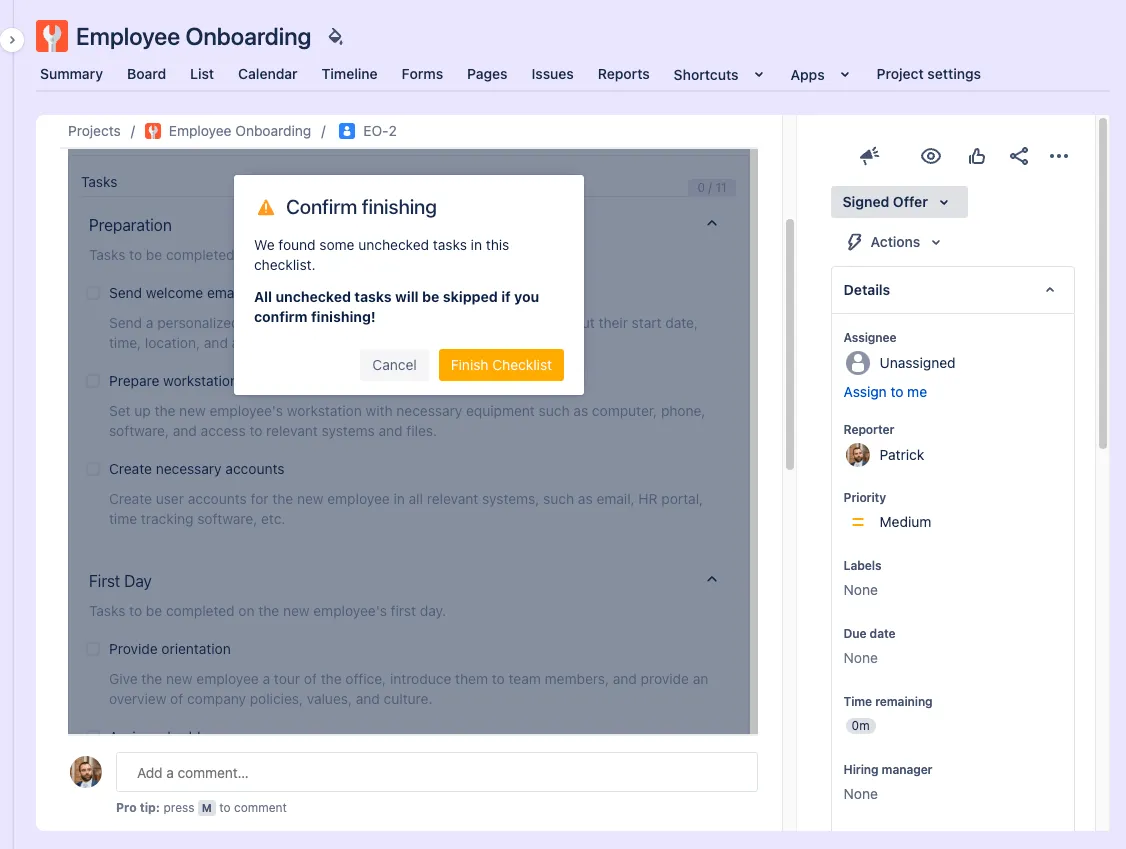Screen dimensions: 1126x849
Task: Click the EO-2 issue type icon
Action: [x=347, y=131]
